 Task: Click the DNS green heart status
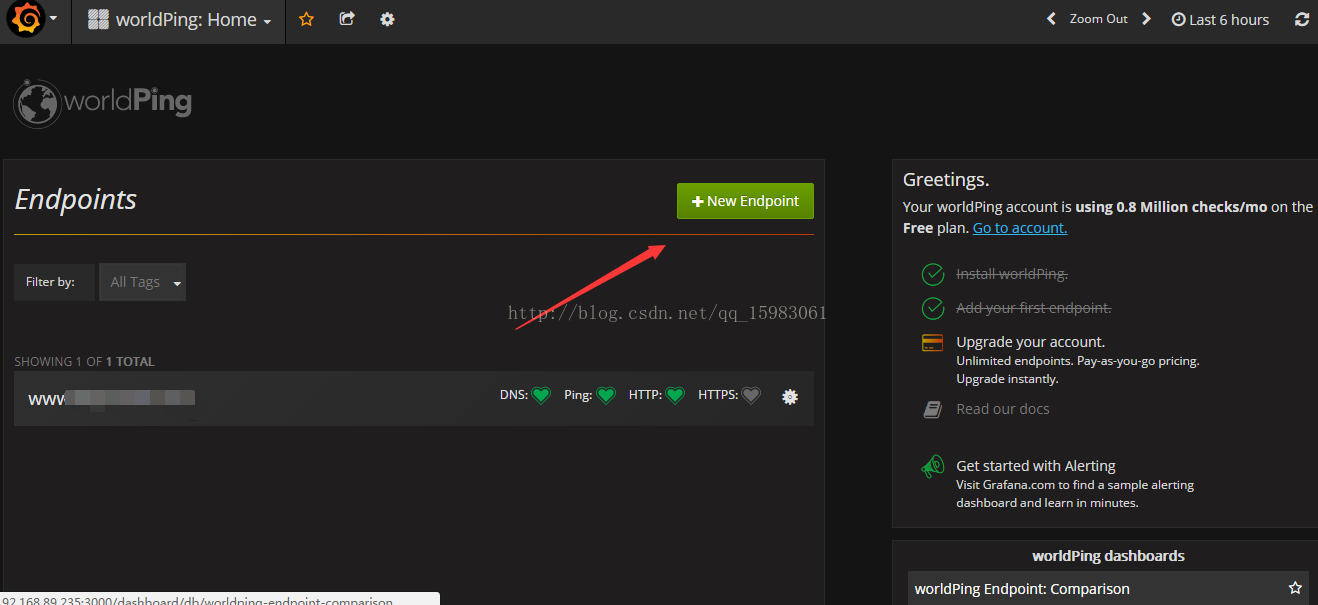[x=541, y=396]
